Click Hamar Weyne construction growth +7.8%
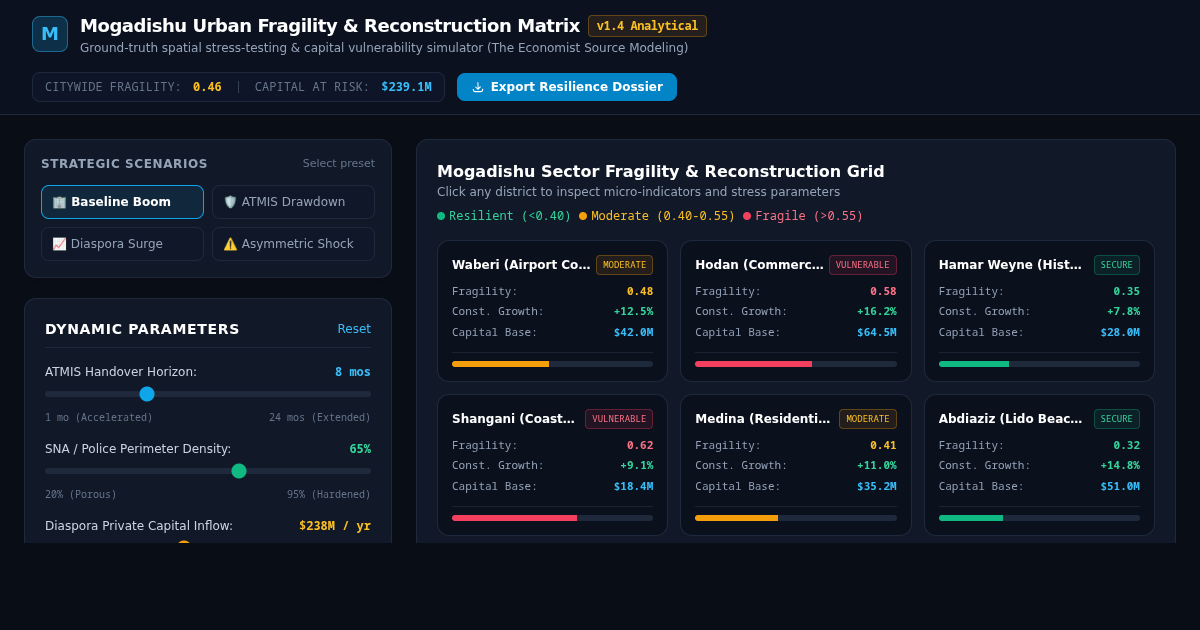The height and width of the screenshot is (630, 1200). pyautogui.click(x=1123, y=312)
